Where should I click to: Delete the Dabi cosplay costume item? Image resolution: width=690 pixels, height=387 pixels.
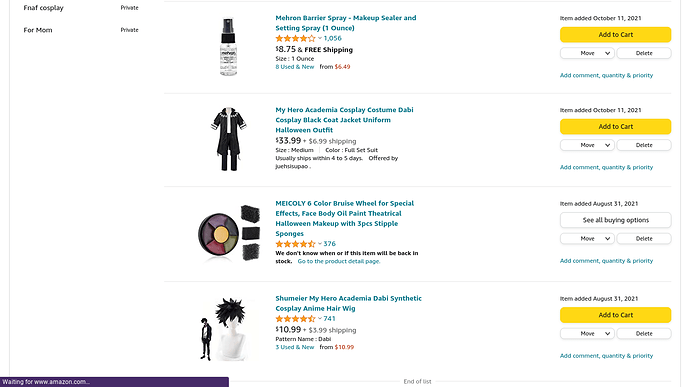click(644, 145)
